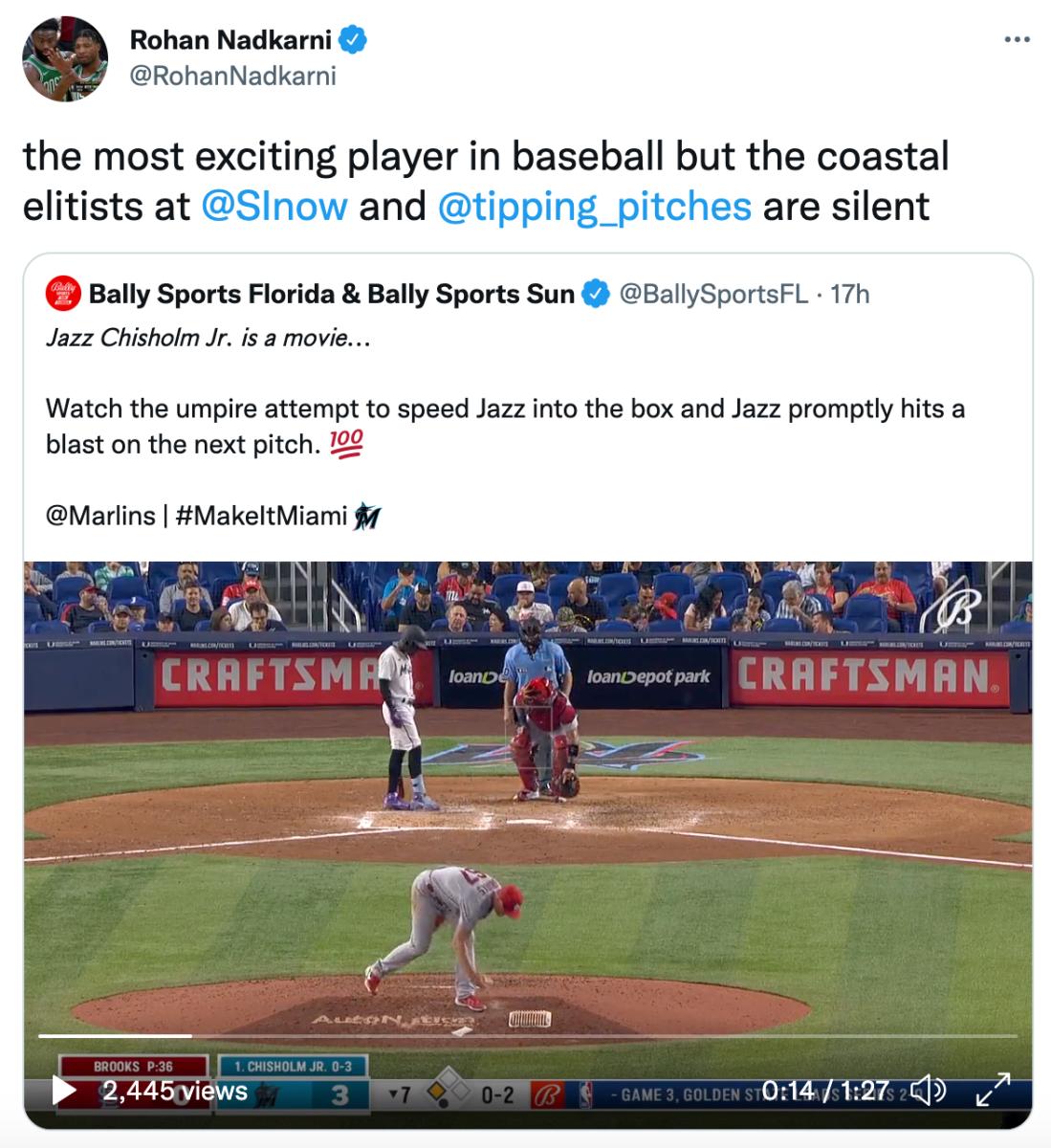Play the embedded video
Image resolution: width=1051 pixels, height=1148 pixels.
pos(62,1092)
